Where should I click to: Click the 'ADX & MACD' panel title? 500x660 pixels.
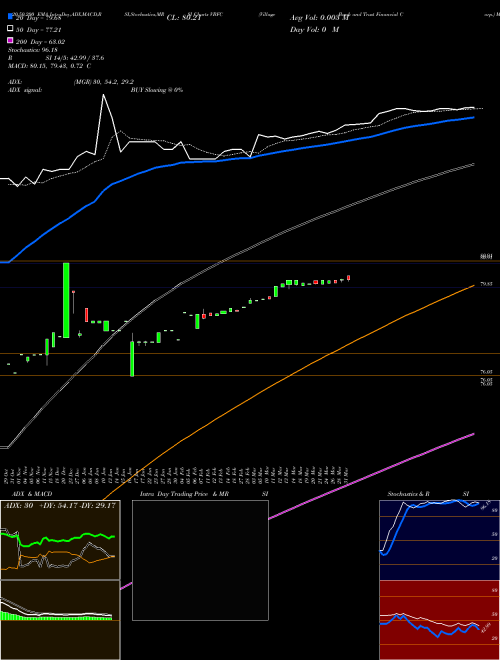tap(32, 494)
